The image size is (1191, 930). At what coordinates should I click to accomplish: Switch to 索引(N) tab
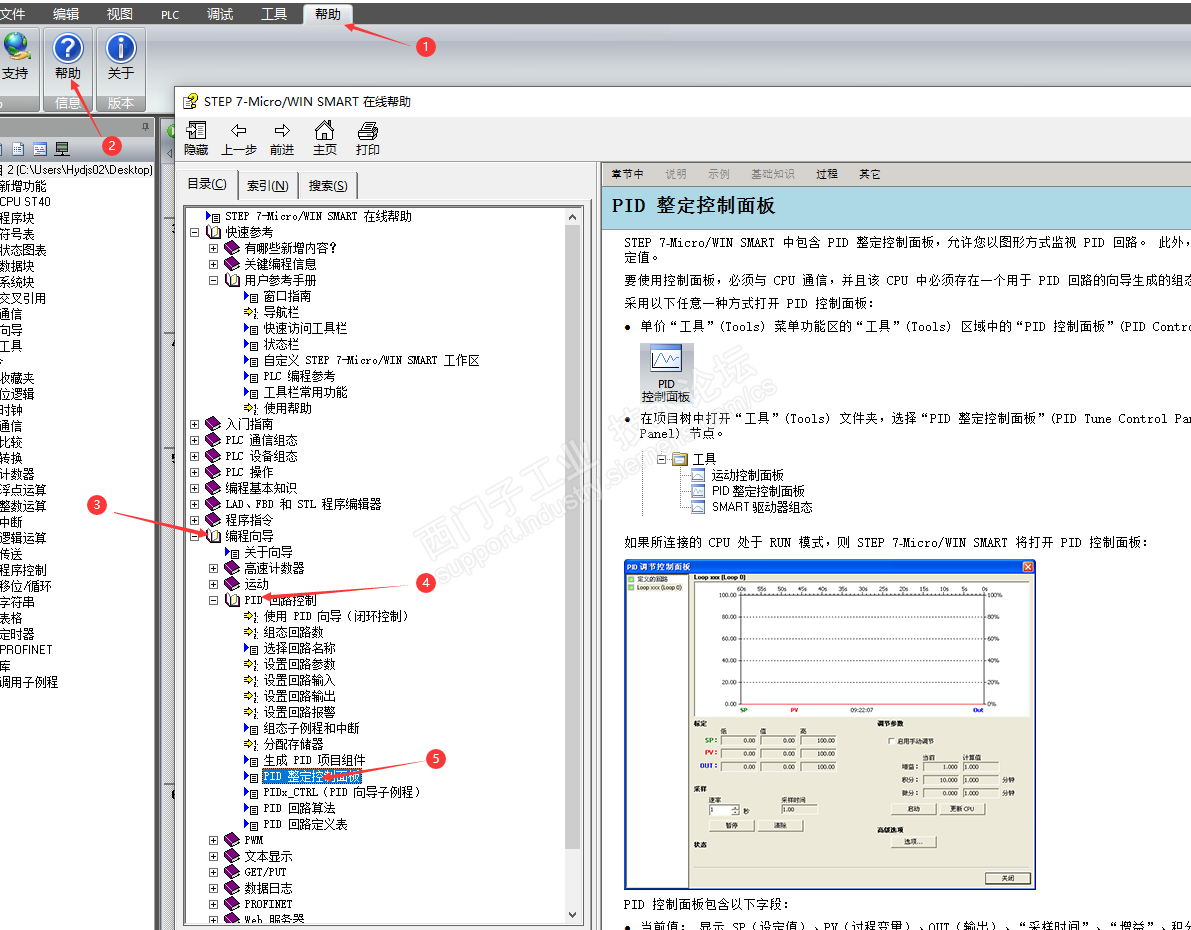pos(267,185)
